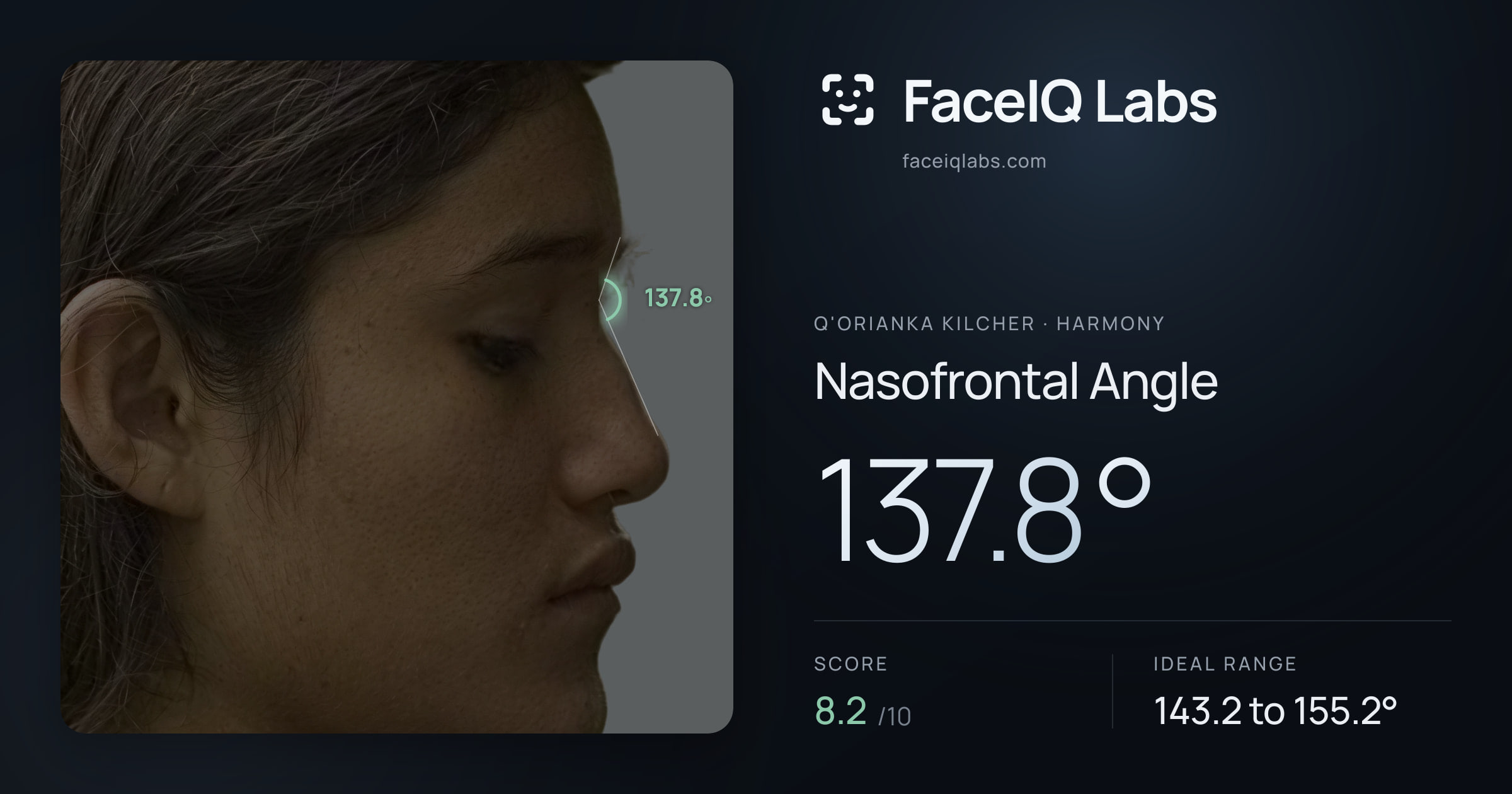Click the FaceIQ Labs face-scan logo icon
This screenshot has width=1512, height=794.
tap(847, 100)
